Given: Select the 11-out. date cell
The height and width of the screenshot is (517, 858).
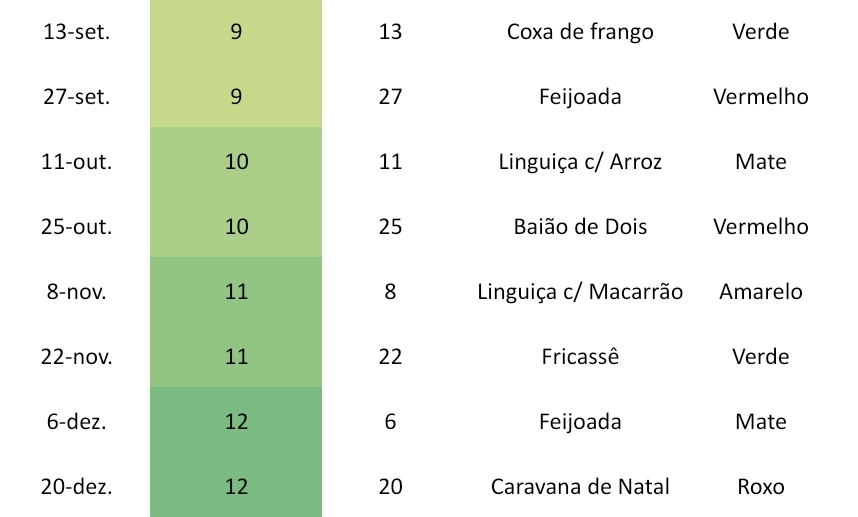Looking at the screenshot, I should pyautogui.click(x=77, y=161).
